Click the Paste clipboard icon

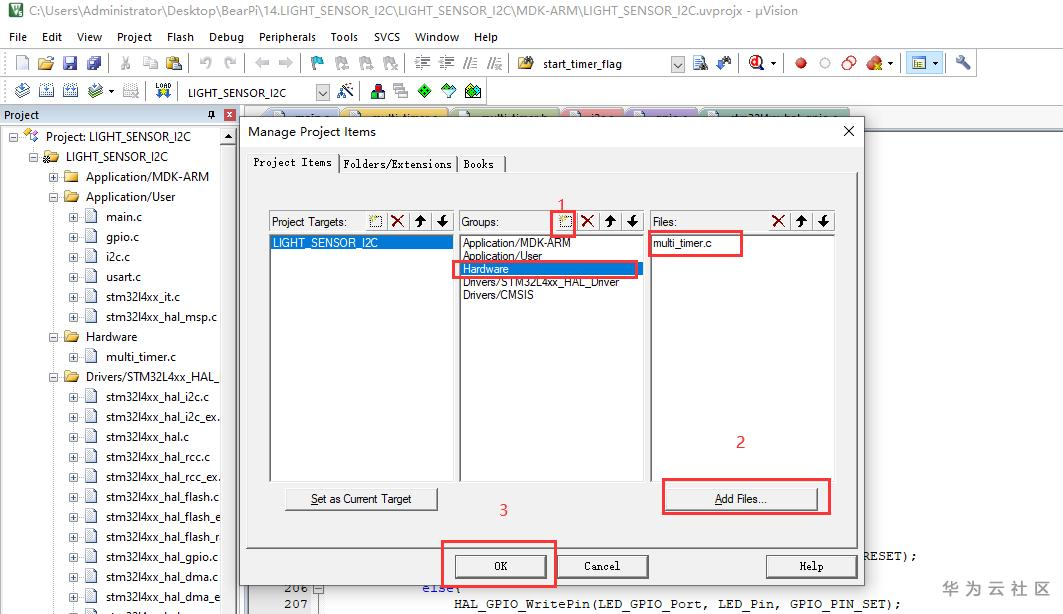[x=174, y=63]
